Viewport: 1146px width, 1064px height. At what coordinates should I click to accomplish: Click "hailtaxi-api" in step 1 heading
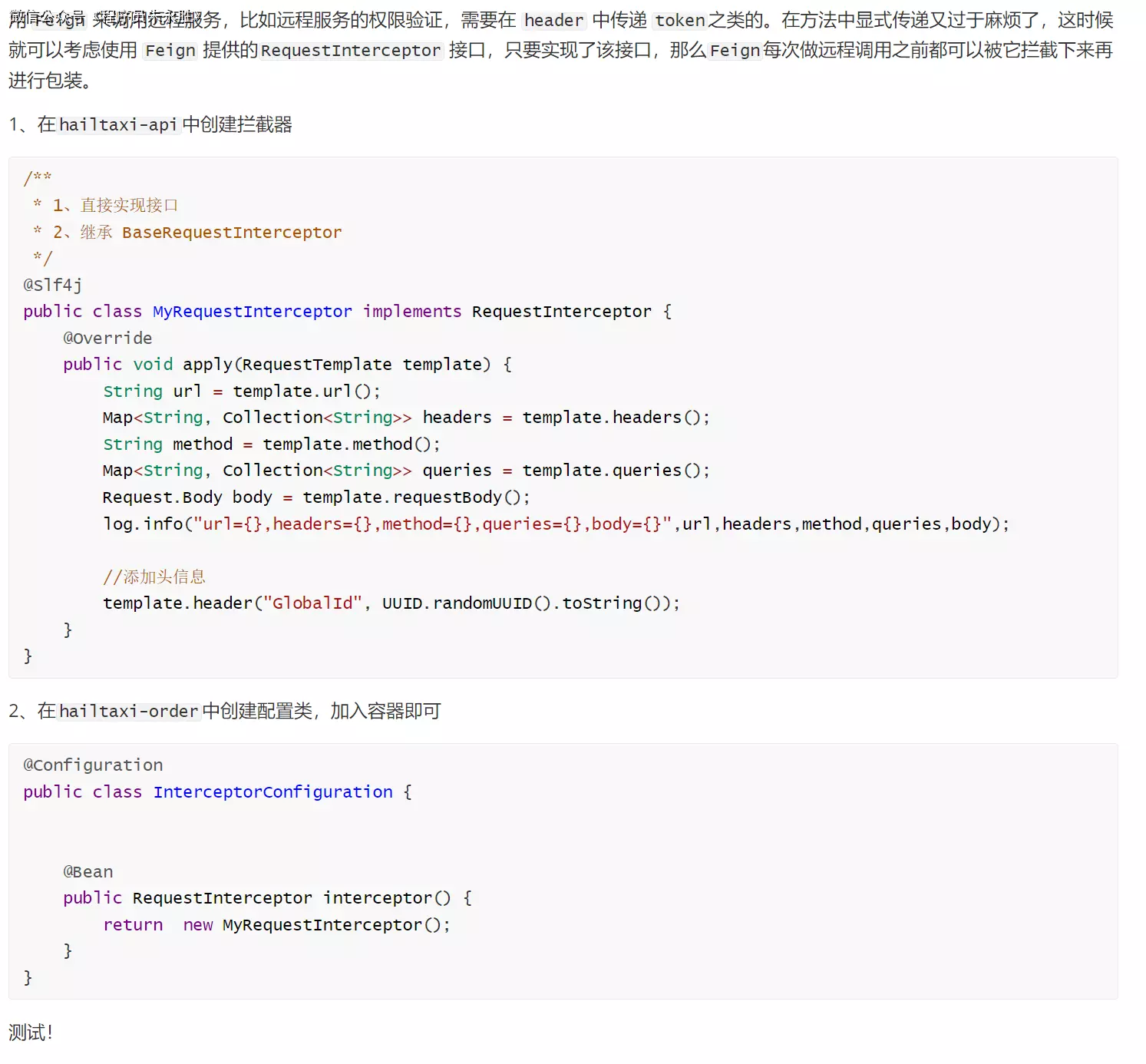tap(118, 125)
